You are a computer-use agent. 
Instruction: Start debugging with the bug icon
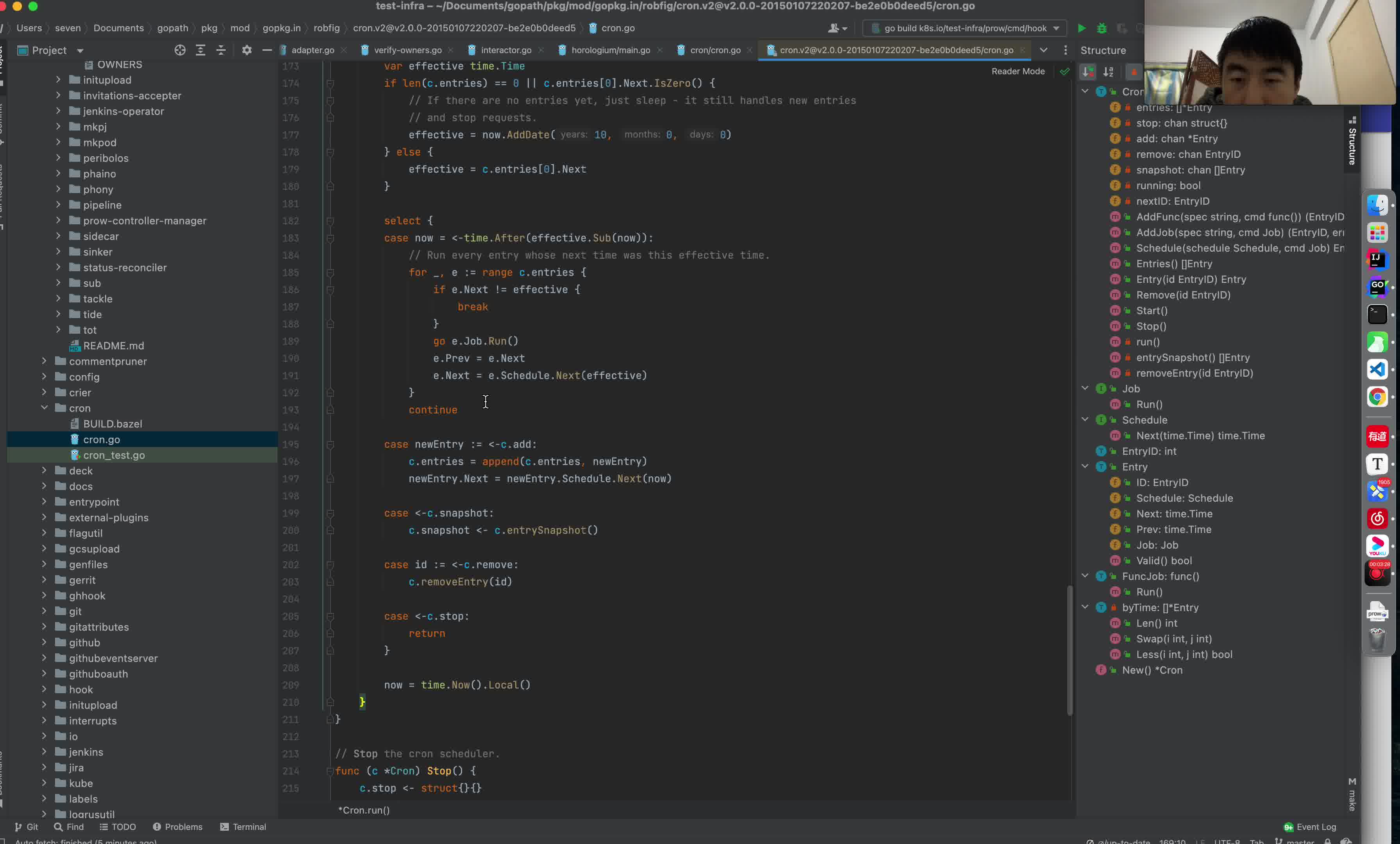[x=1102, y=28]
